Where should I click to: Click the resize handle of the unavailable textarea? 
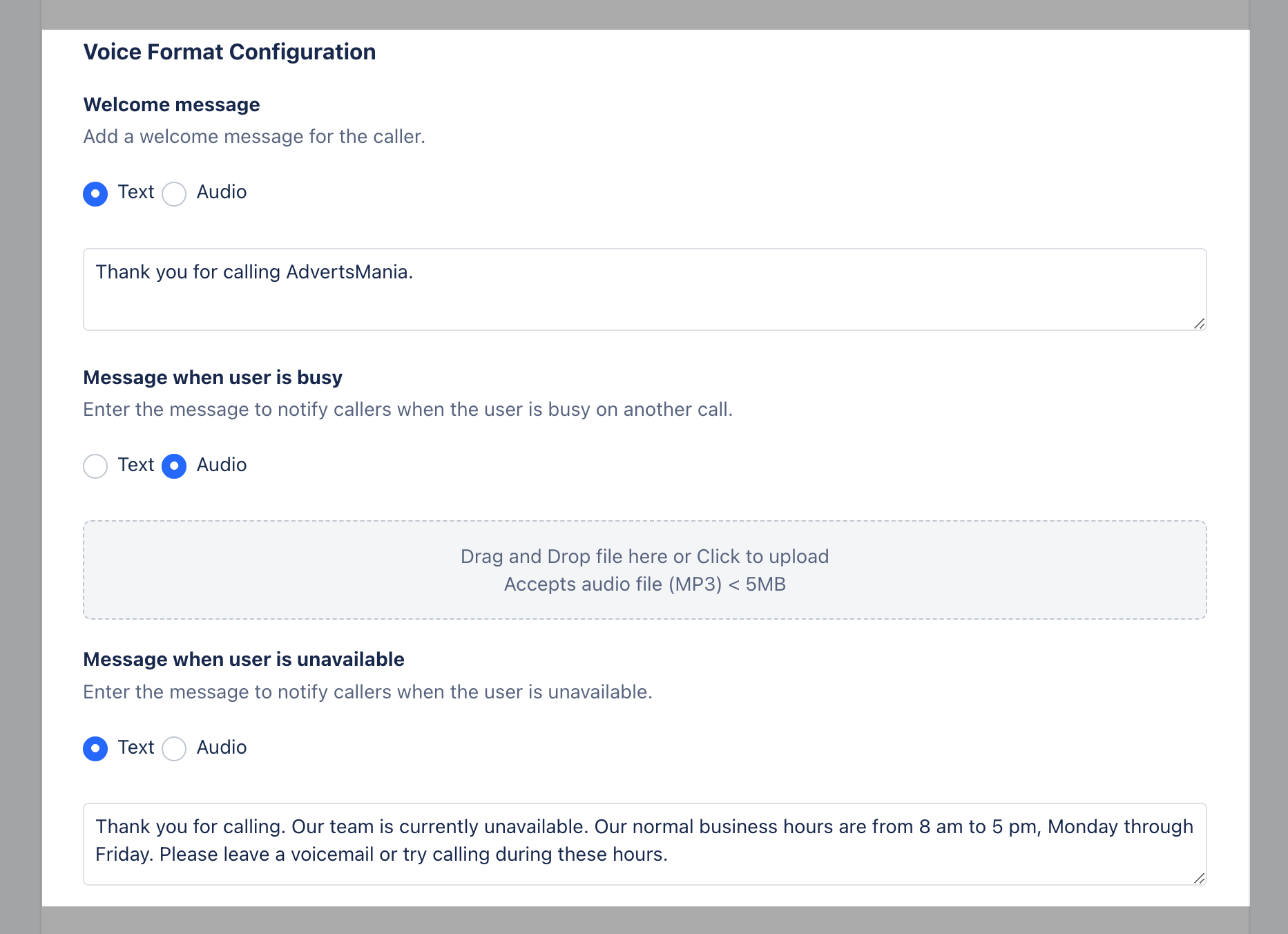point(1200,879)
